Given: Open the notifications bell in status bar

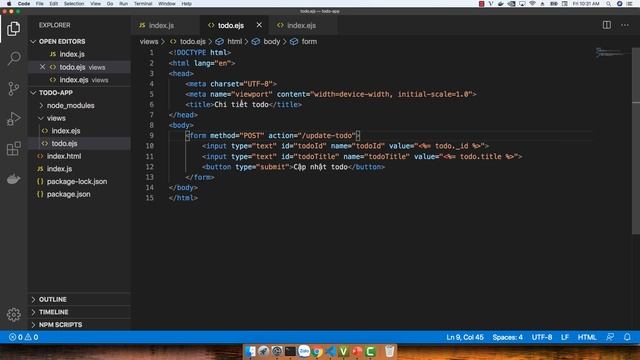Looking at the screenshot, I should [x=627, y=337].
